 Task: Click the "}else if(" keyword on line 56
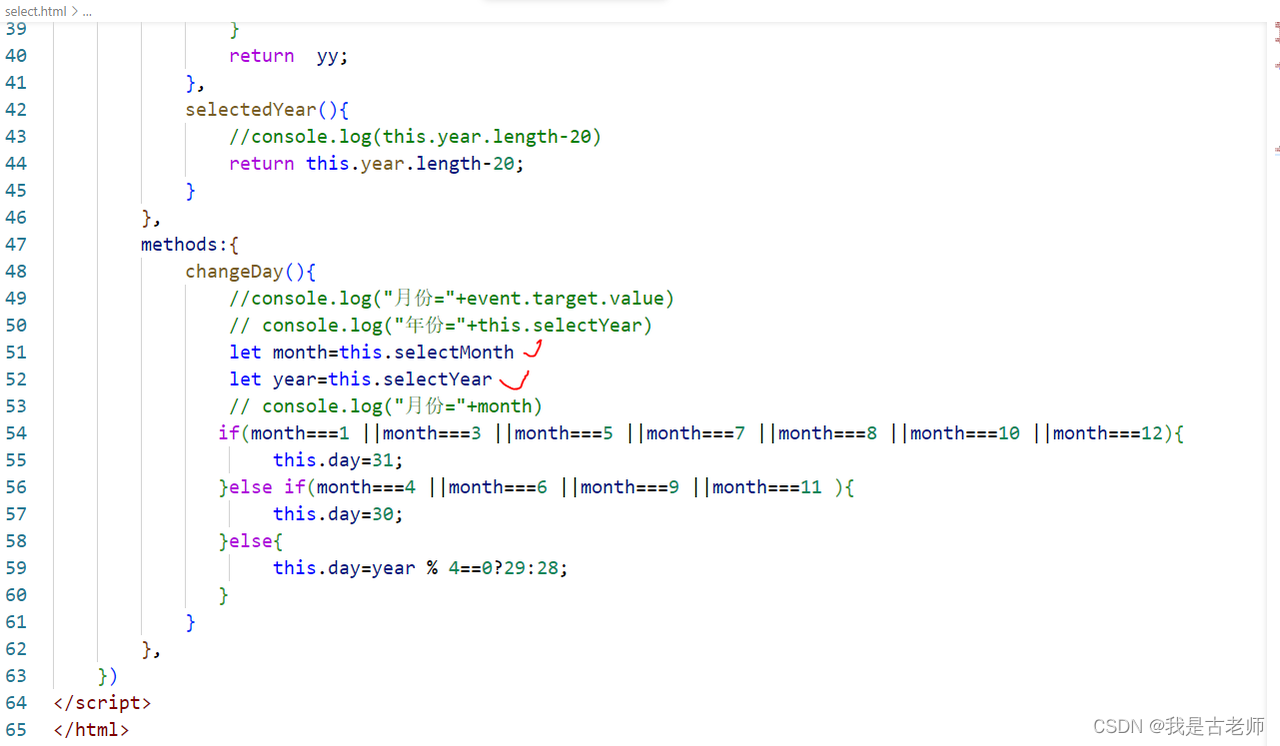[x=267, y=488]
